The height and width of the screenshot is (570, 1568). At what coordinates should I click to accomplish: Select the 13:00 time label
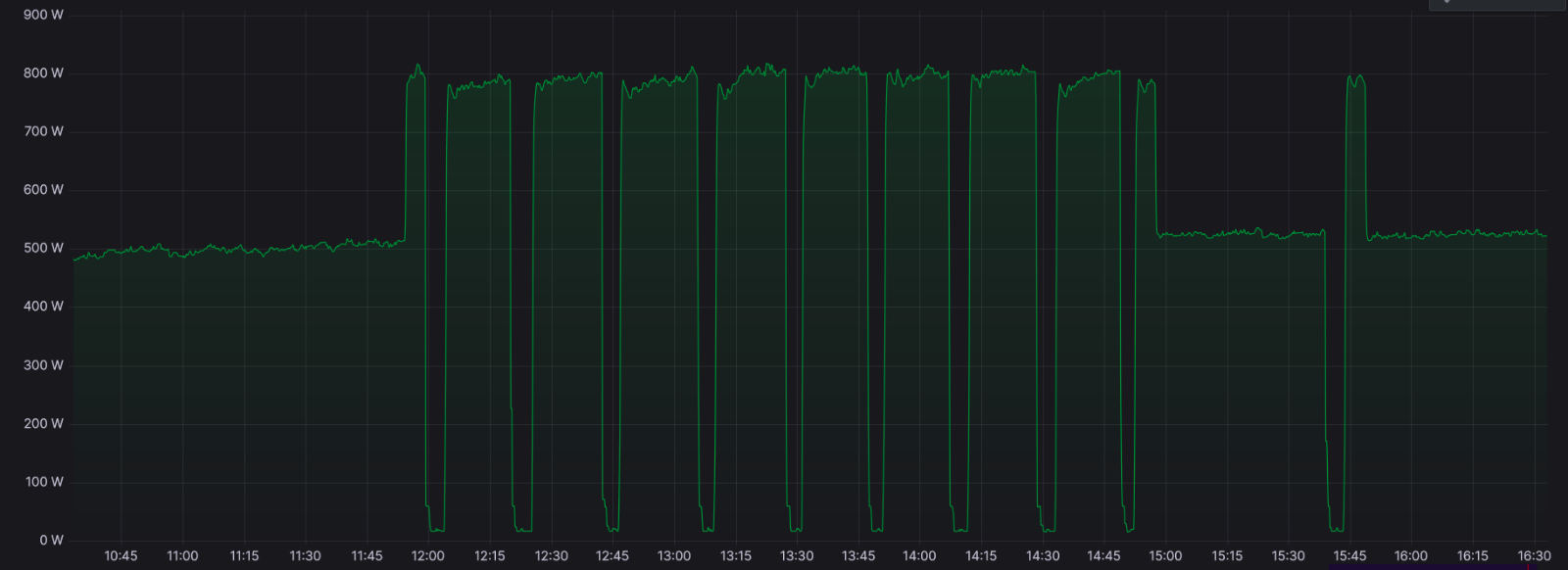point(674,556)
